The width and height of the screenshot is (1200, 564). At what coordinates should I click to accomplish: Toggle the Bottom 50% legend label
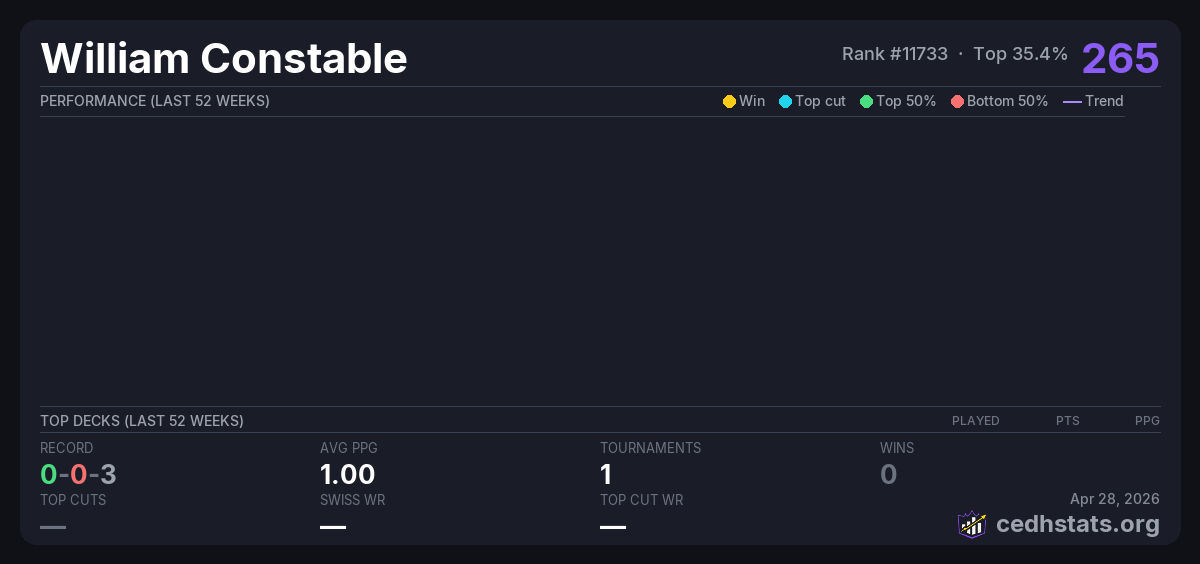coord(1007,101)
